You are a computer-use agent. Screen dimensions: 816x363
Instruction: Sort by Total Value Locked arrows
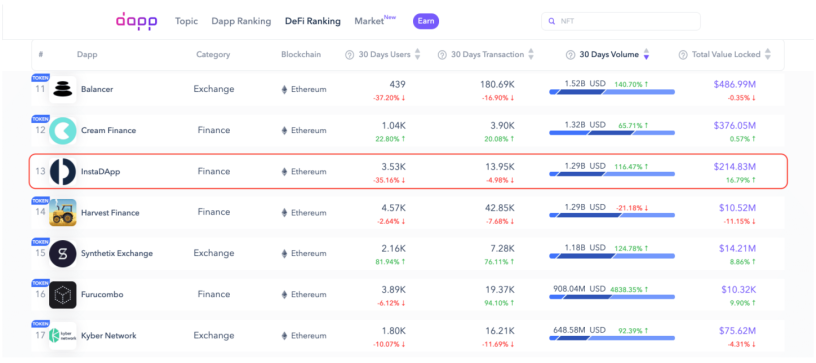pyautogui.click(x=768, y=55)
